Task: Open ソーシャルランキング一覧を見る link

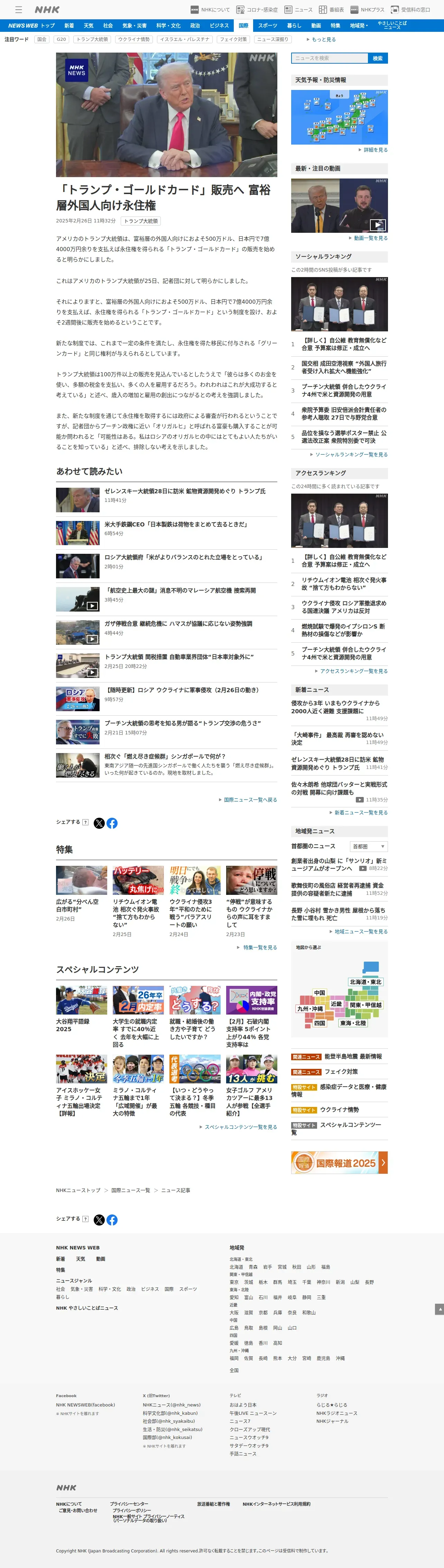Action: click(349, 455)
